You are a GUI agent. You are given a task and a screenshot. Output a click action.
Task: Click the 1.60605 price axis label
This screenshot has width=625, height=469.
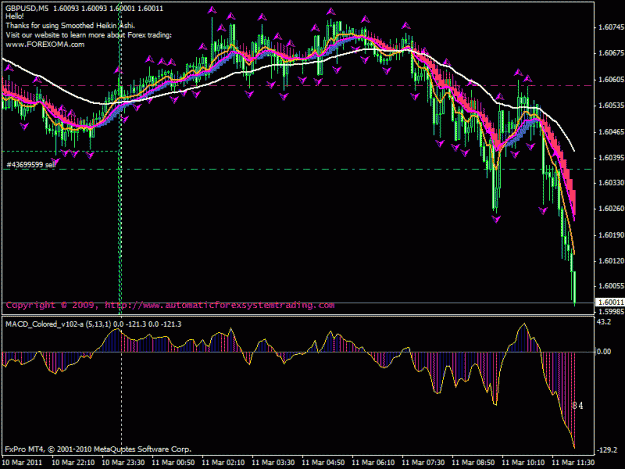coord(611,80)
